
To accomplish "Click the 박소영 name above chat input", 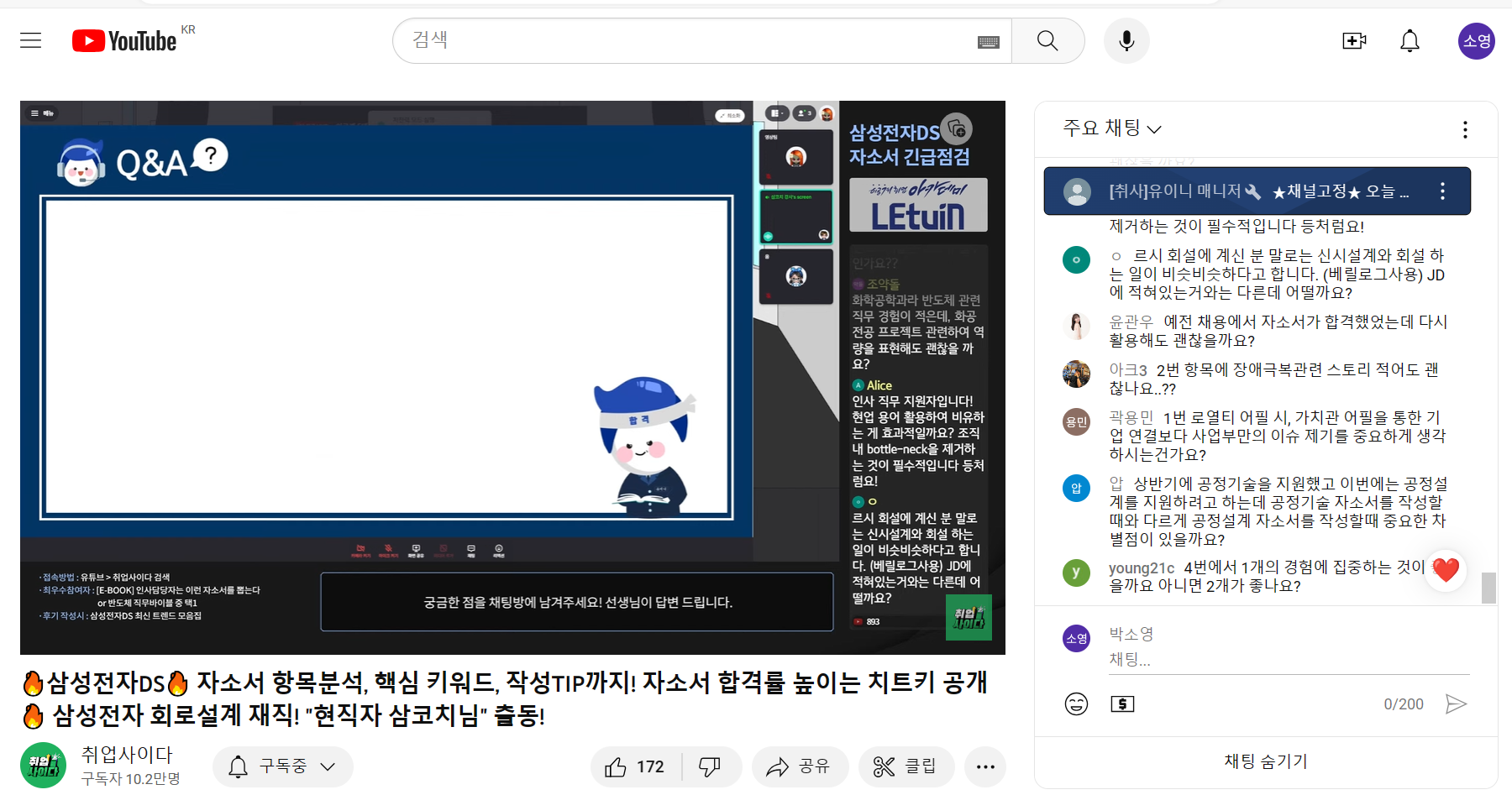I will pyautogui.click(x=1131, y=634).
